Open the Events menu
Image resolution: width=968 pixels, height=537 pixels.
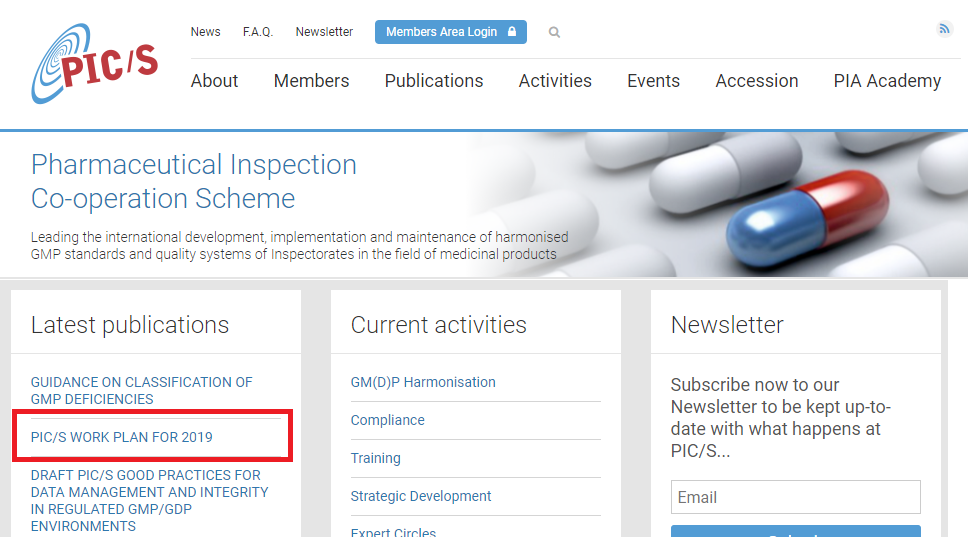[x=653, y=81]
